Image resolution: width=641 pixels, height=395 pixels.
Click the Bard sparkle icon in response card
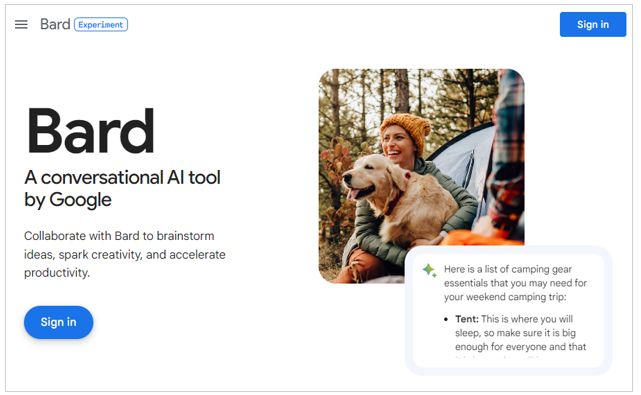(x=430, y=270)
